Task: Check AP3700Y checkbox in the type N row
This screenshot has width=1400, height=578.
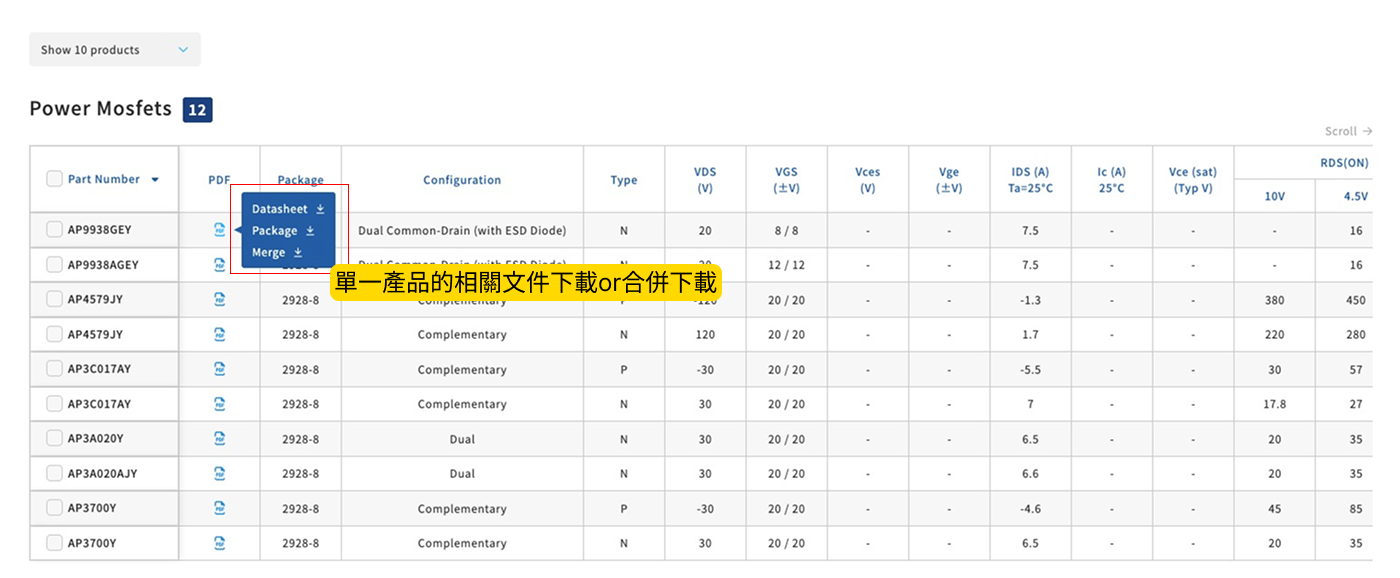Action: (54, 543)
